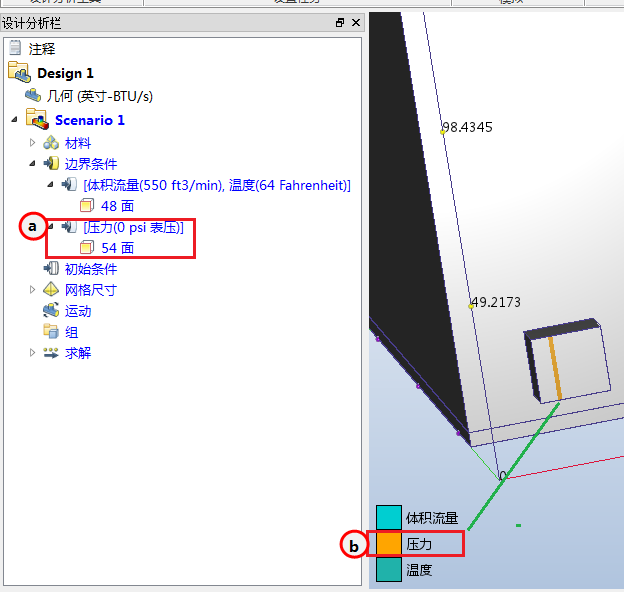Screen dimensions: 624x592
Task: Click the orange 压力 legend swatch
Action: tap(388, 543)
